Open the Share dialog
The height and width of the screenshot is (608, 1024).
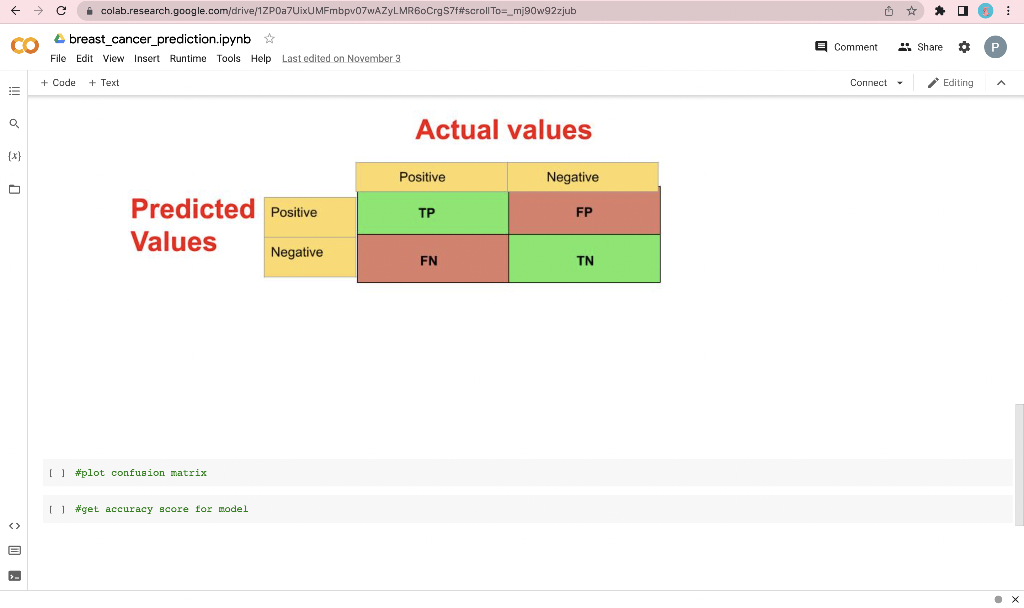(x=920, y=47)
